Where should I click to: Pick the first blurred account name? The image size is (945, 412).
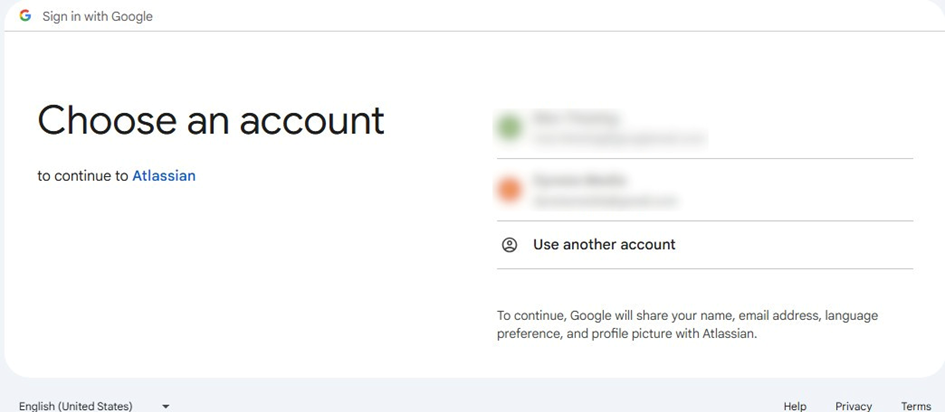point(576,118)
